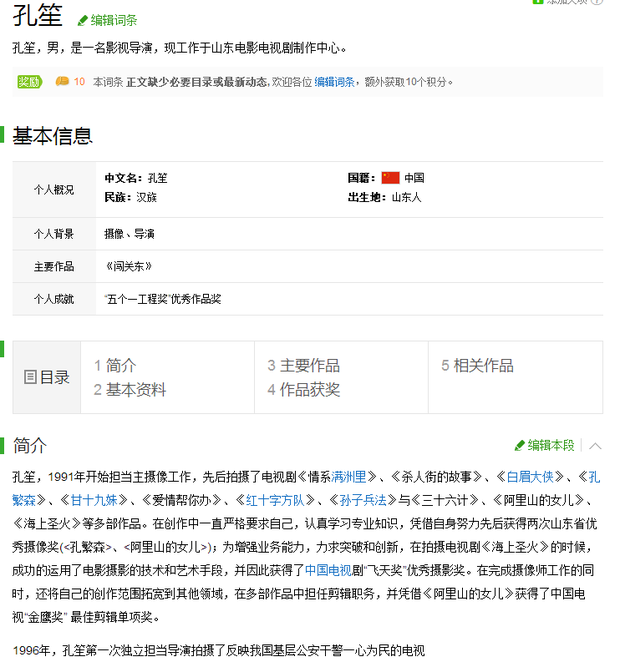
Task: Click the 个人背景 row header
Action: pos(54,234)
